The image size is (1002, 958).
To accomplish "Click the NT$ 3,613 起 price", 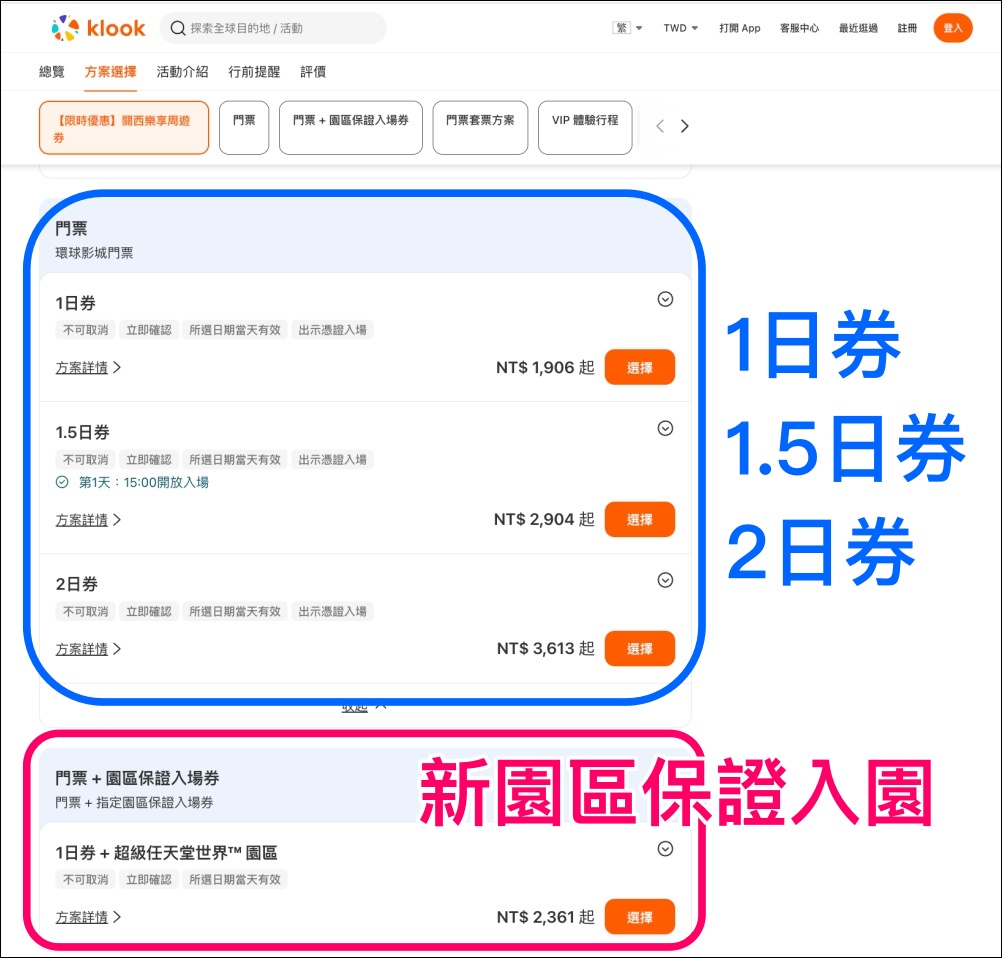I will click(x=546, y=649).
